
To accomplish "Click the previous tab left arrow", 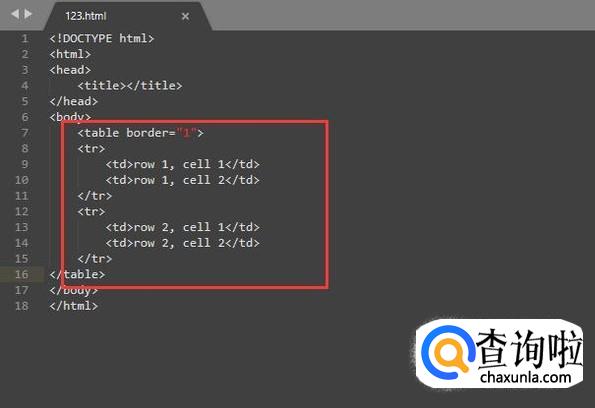I will coord(15,14).
